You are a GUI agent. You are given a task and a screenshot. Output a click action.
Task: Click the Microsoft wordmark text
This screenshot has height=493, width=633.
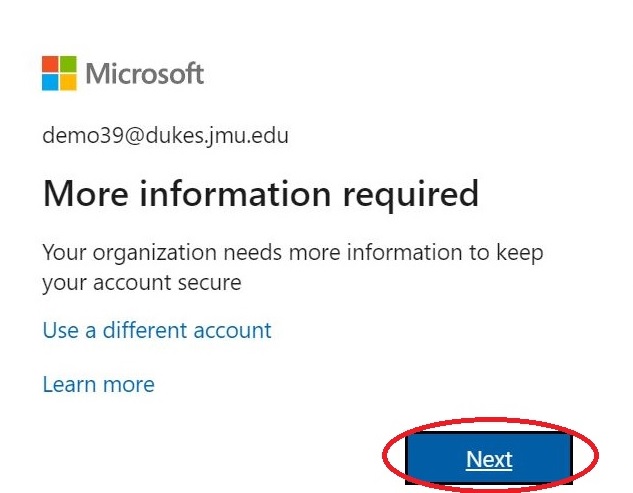pyautogui.click(x=145, y=73)
